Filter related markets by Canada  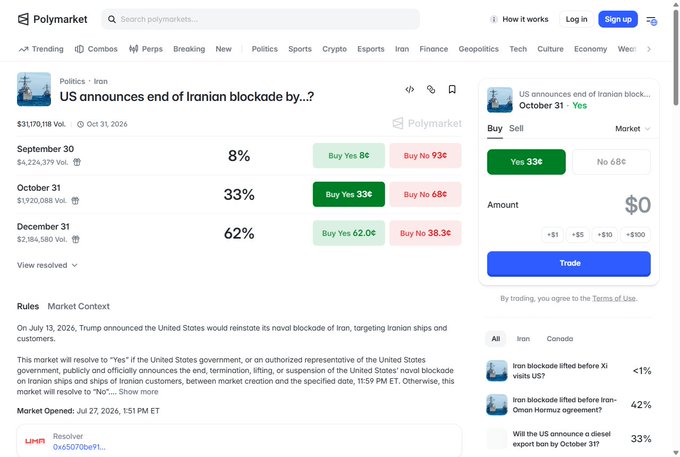coord(559,339)
